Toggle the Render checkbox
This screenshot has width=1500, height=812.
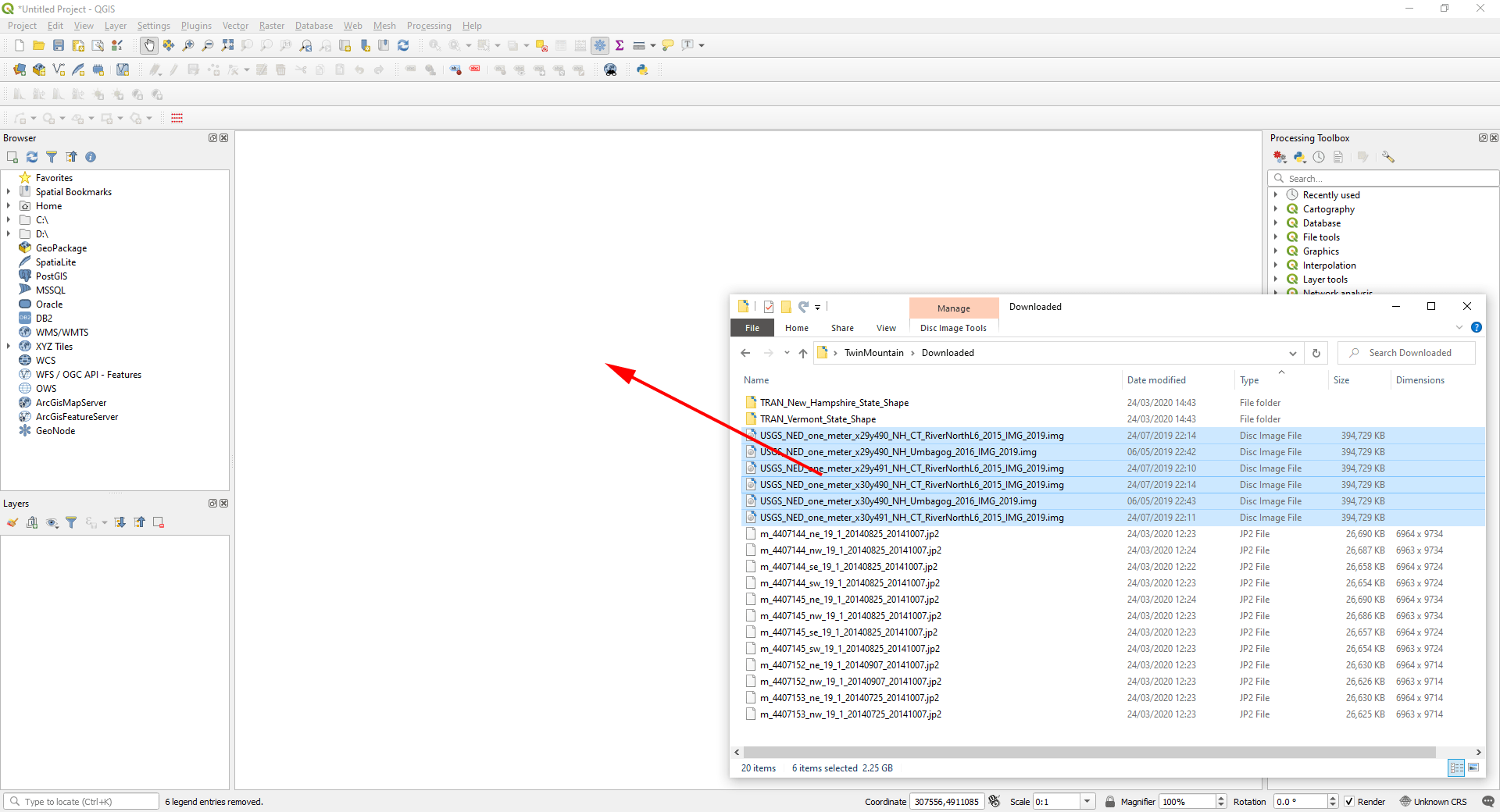click(1349, 801)
